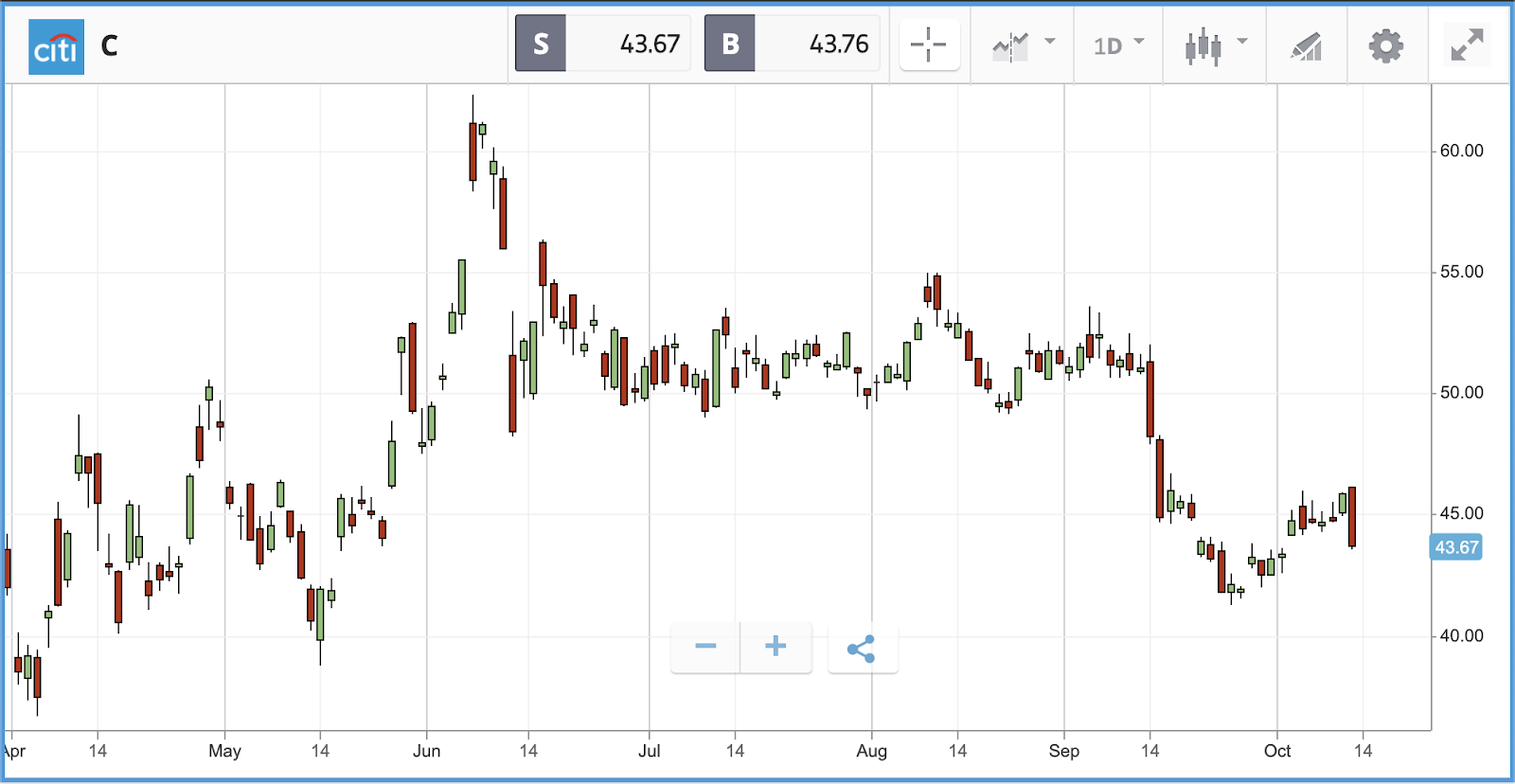Click the last red candlestick in October

click(x=1352, y=516)
